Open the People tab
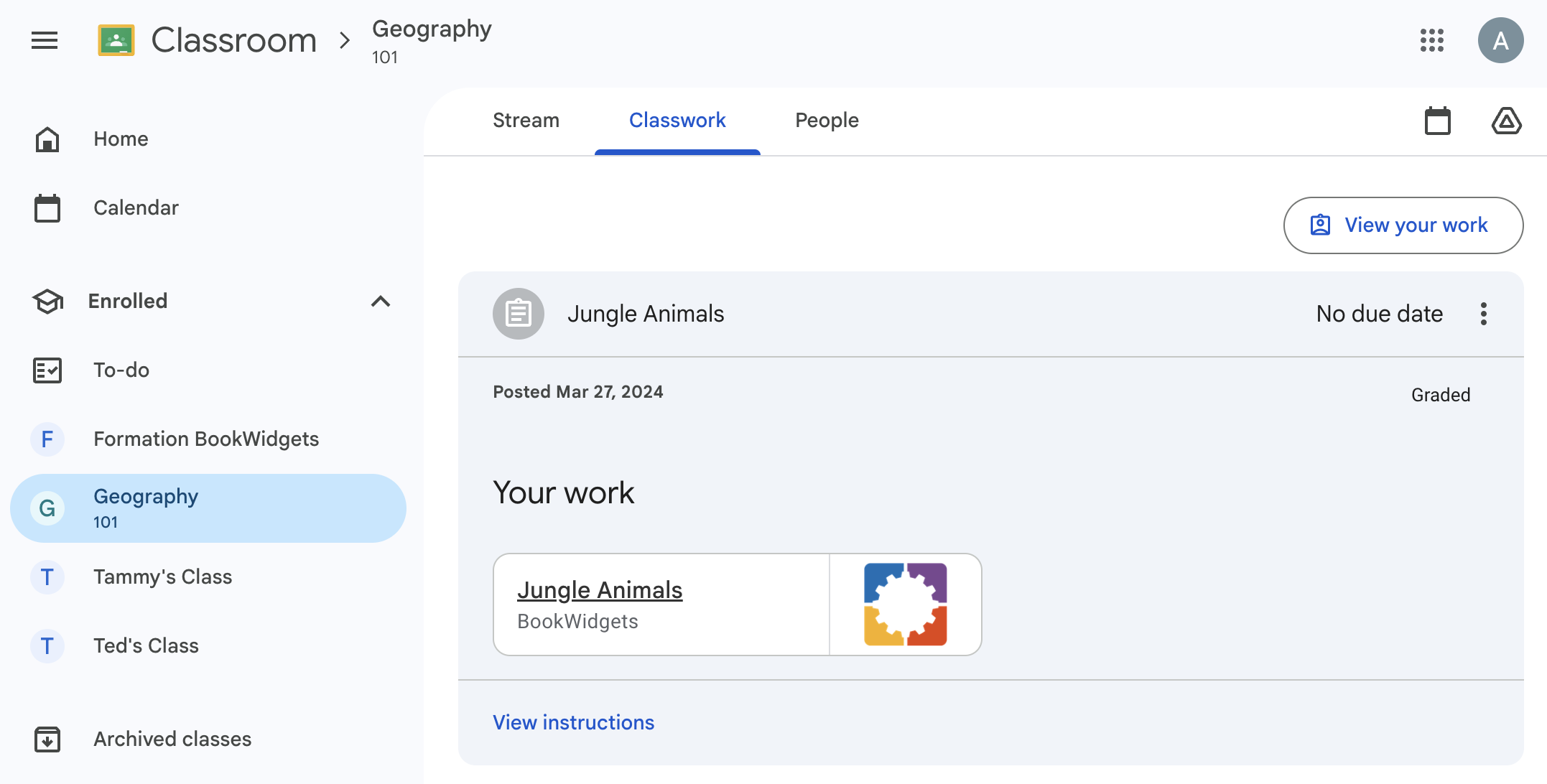This screenshot has height=784, width=1547. coord(826,121)
